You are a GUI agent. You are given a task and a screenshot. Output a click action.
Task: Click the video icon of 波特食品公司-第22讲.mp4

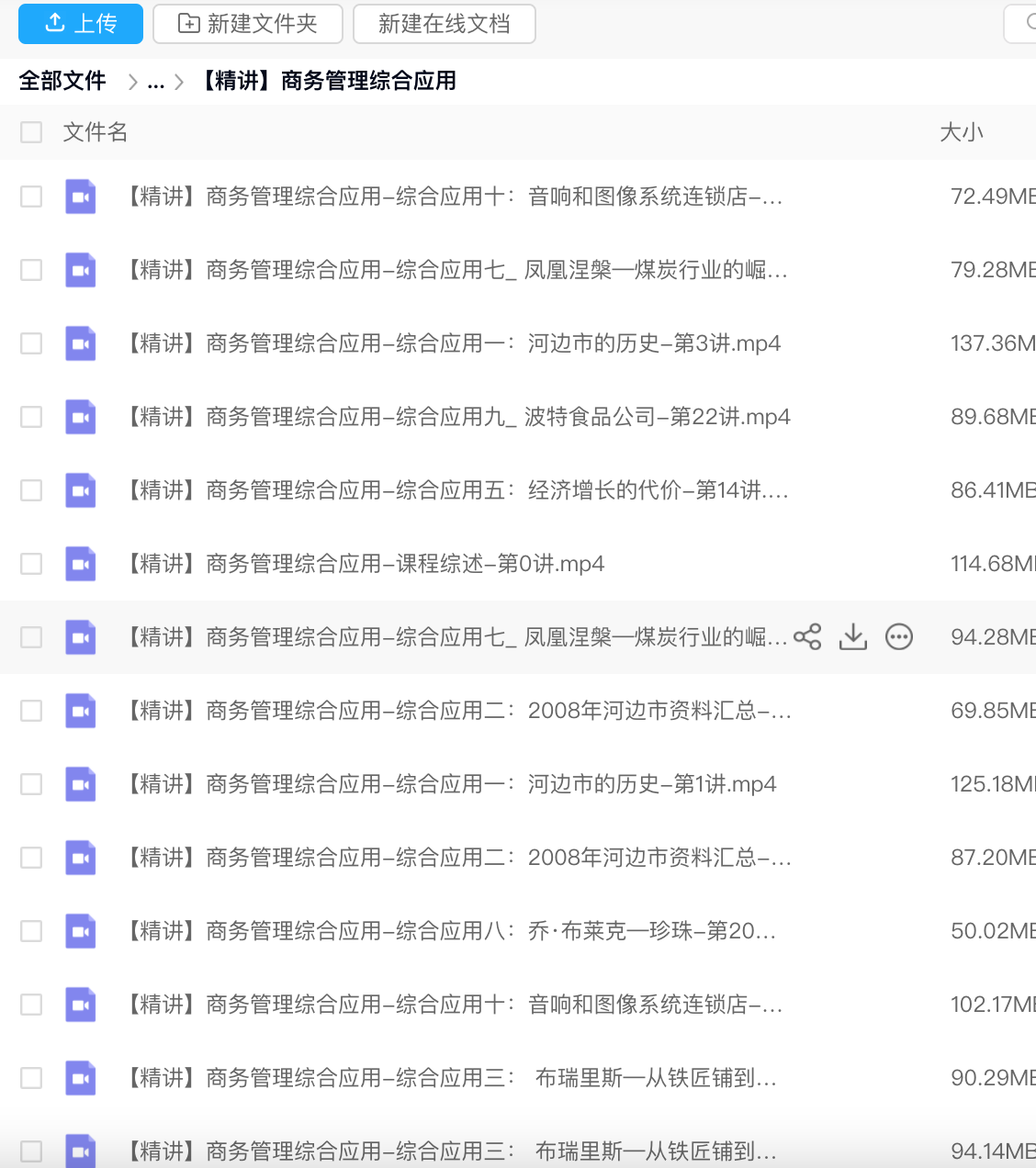click(81, 417)
